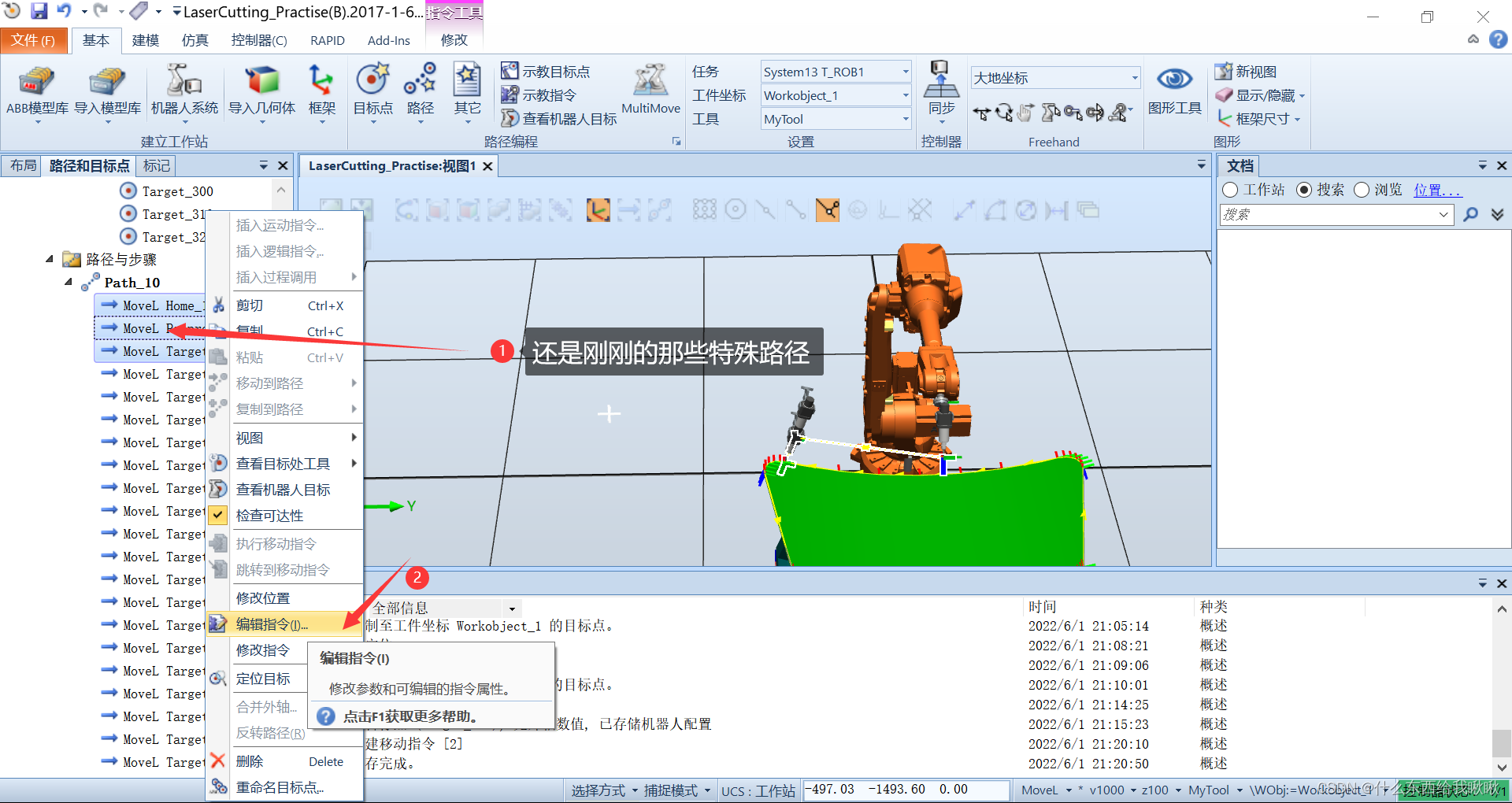Select the Target_300 tree item
This screenshot has width=1512, height=803.
[177, 191]
